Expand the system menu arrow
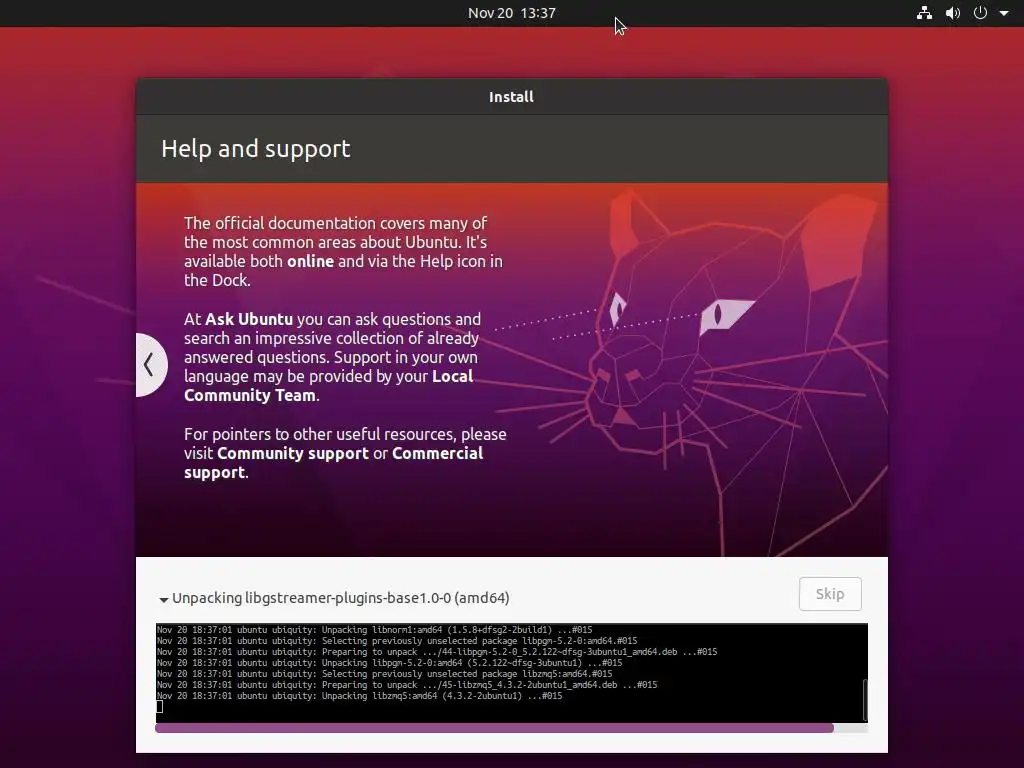This screenshot has width=1024, height=768. [1004, 13]
